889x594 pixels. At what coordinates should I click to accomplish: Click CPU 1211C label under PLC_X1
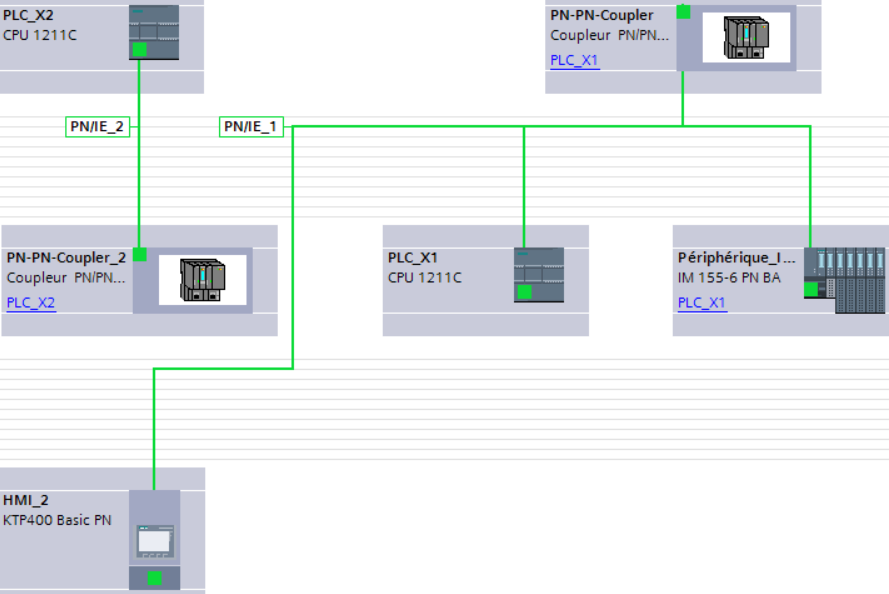(425, 278)
